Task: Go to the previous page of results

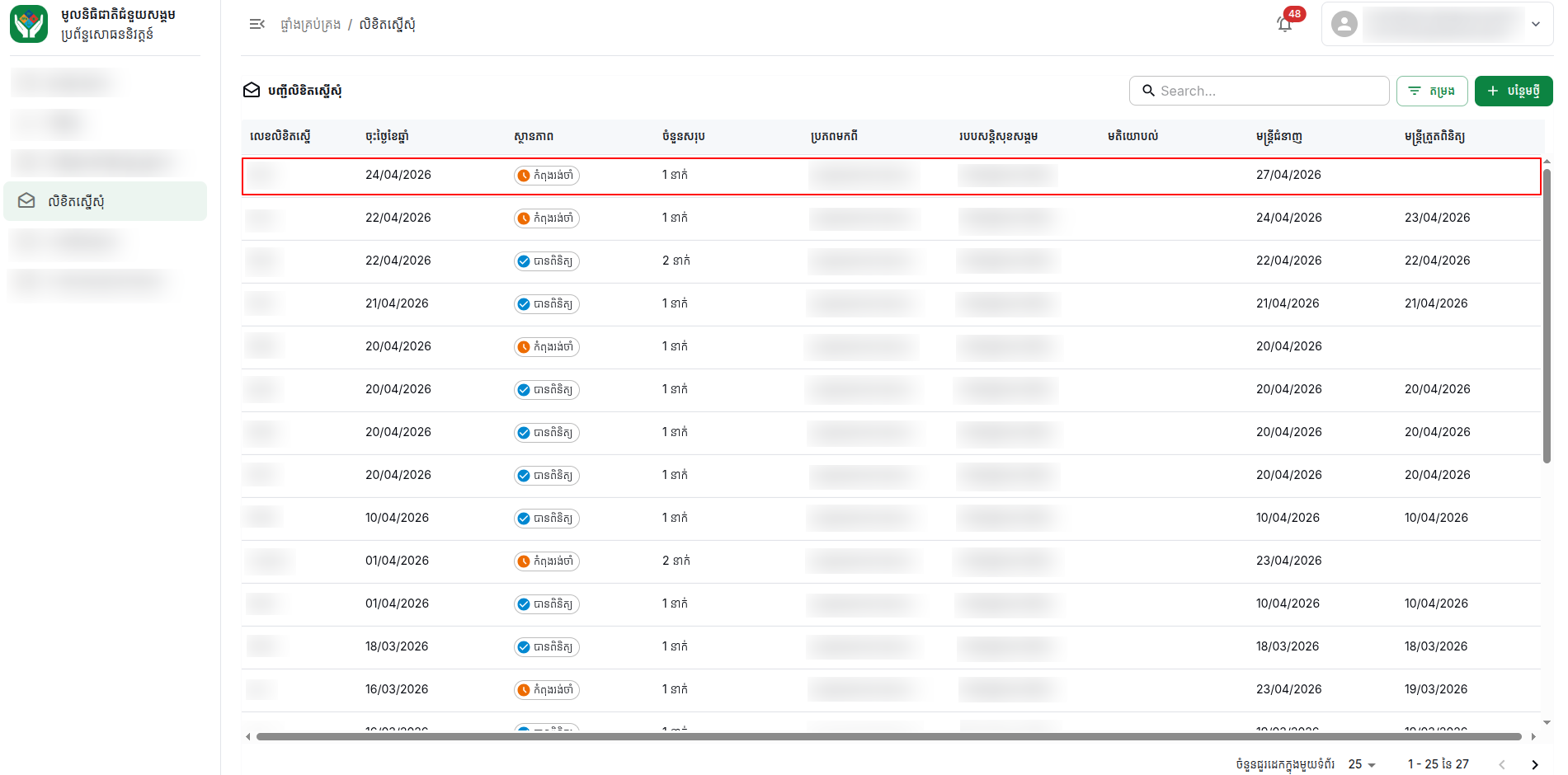Action: 1502,764
